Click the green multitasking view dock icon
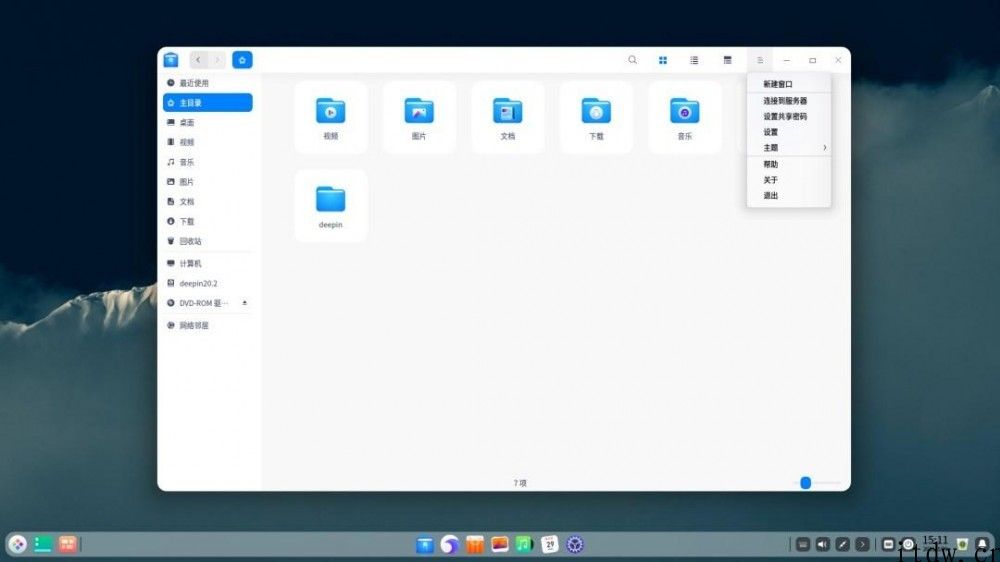This screenshot has height=562, width=1000. click(43, 544)
